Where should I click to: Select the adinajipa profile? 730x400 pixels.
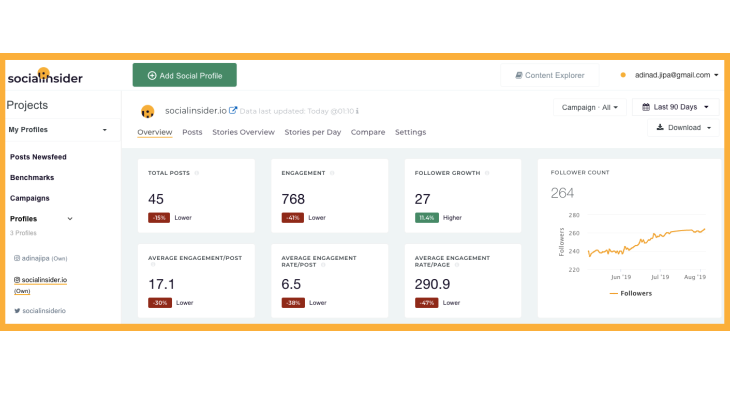(x=41, y=258)
